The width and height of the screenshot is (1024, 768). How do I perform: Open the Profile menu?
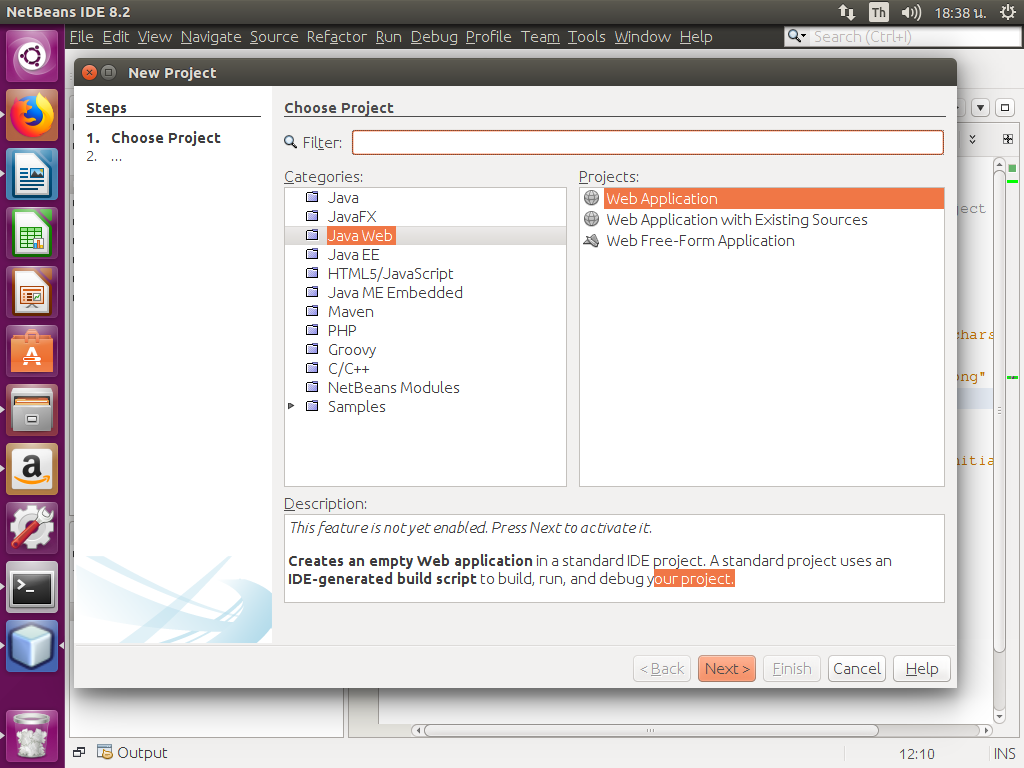coord(488,37)
